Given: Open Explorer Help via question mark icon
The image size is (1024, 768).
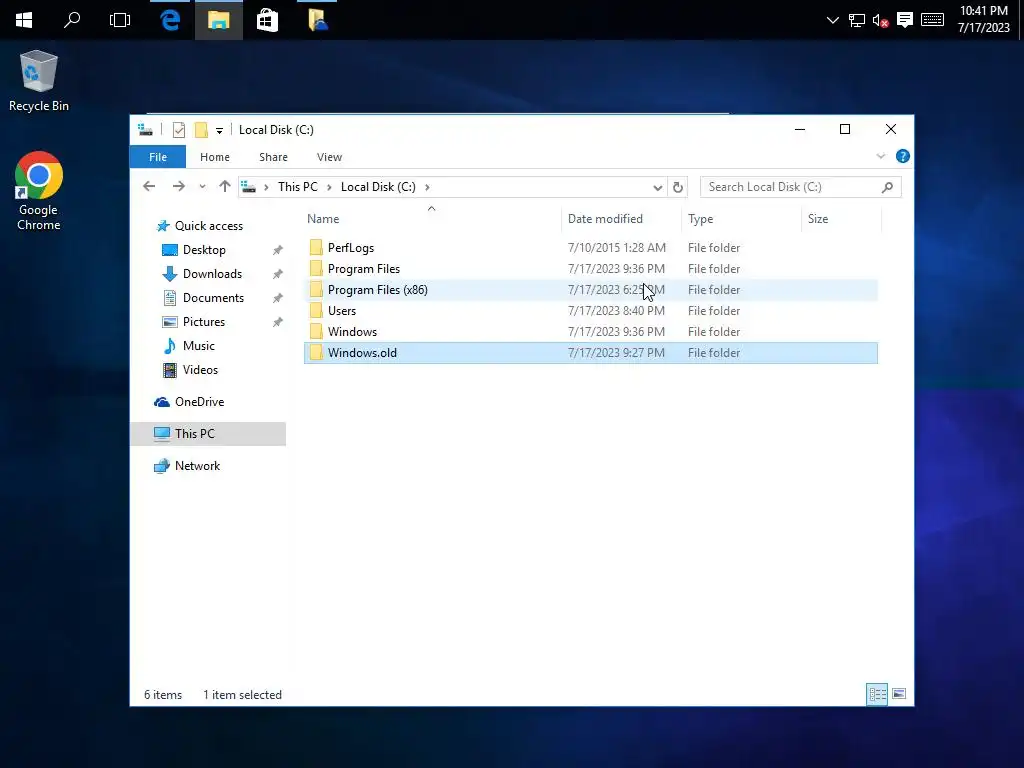Looking at the screenshot, I should [903, 156].
